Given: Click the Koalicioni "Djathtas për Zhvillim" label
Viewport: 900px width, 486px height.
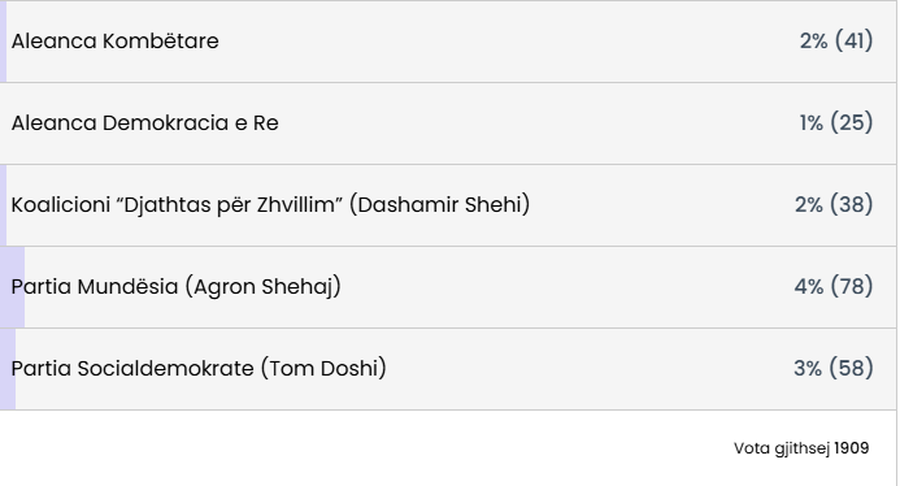Looking at the screenshot, I should tap(176, 205).
